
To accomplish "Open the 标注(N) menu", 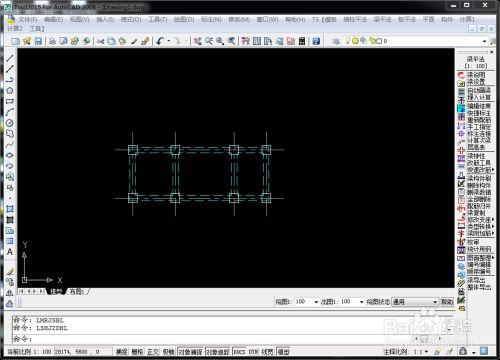I will click(x=211, y=20).
